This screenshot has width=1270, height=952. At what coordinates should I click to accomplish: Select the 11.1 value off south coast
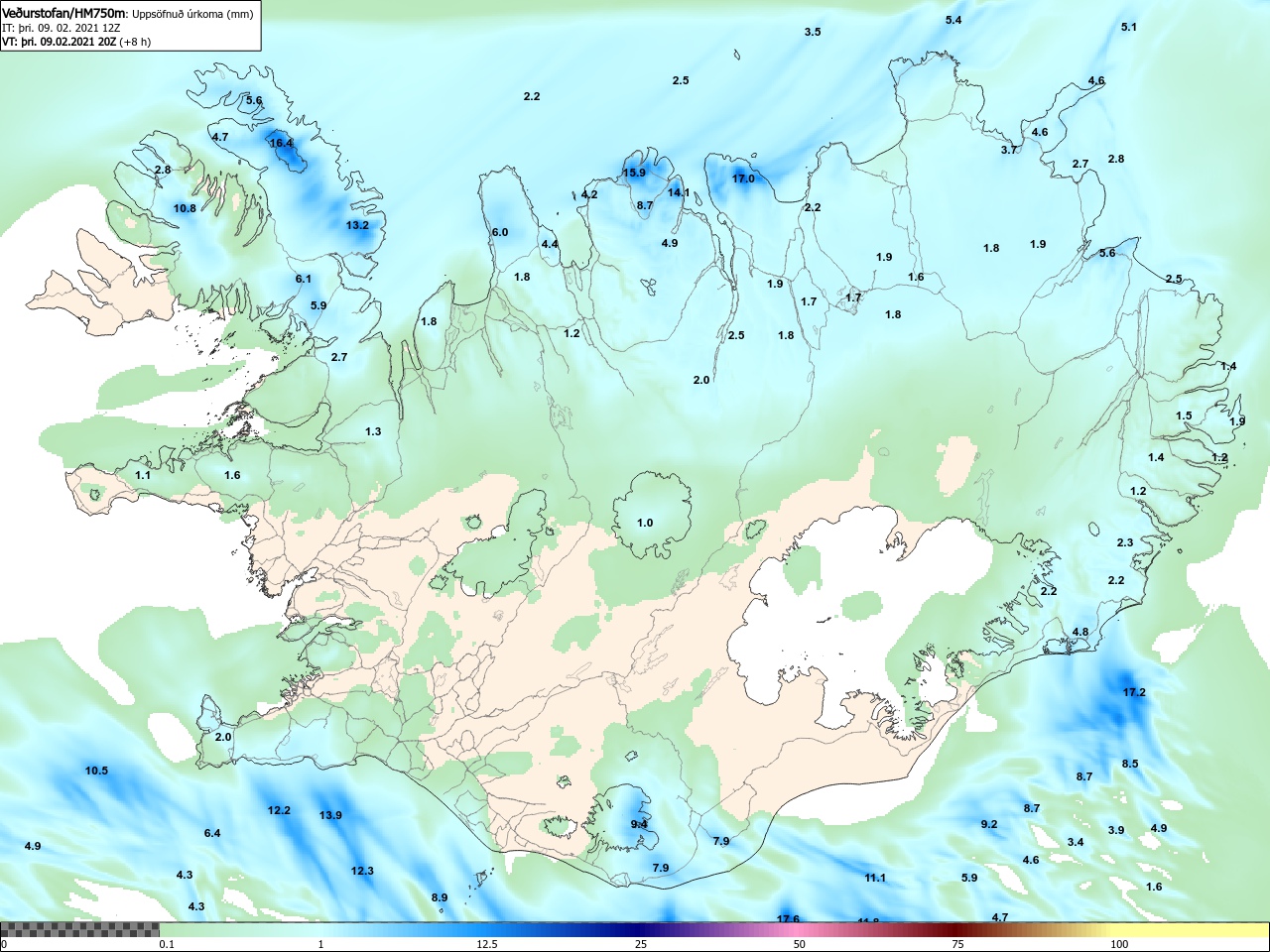click(875, 878)
